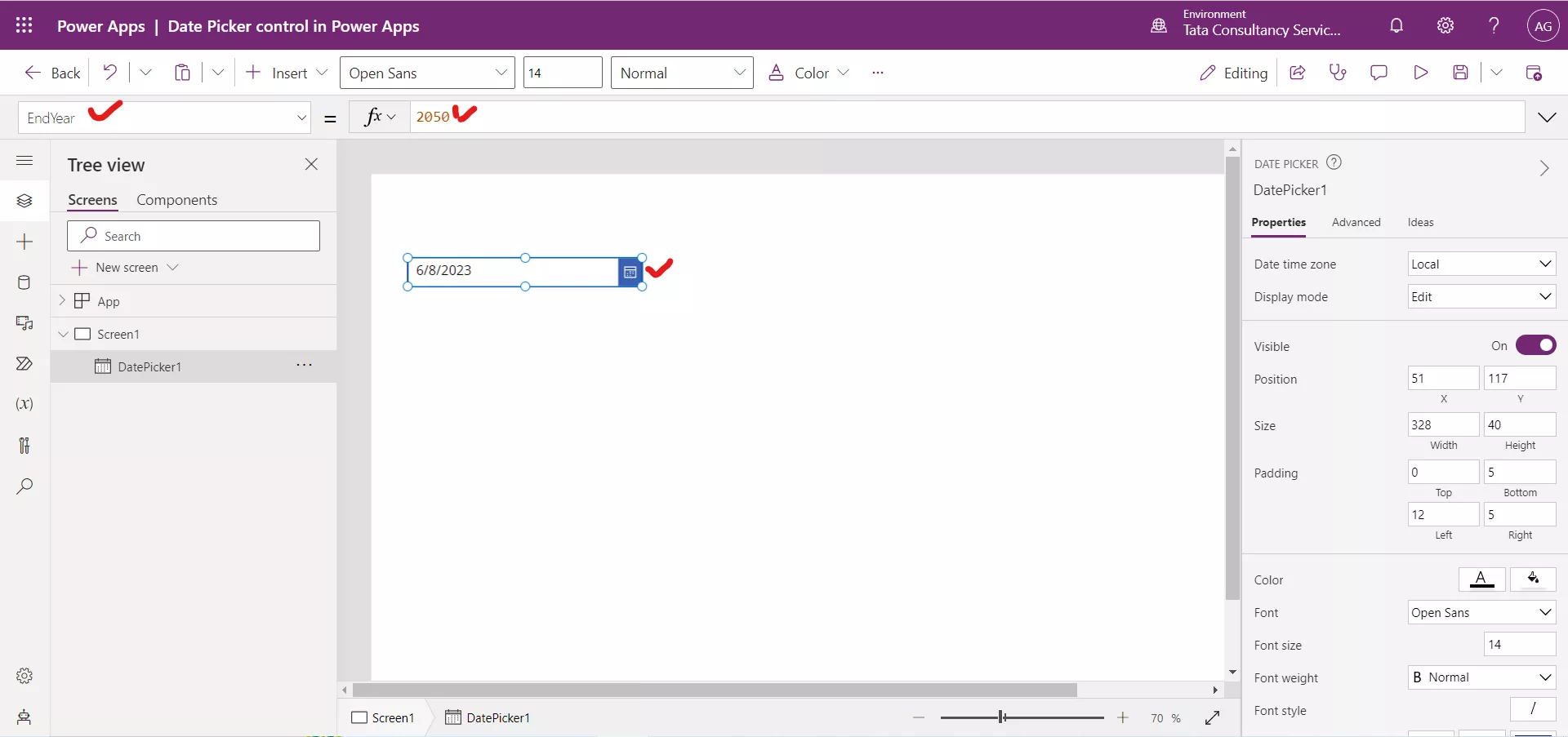Viewport: 1568px width, 737px height.
Task: Open the Variables panel
Action: [24, 404]
